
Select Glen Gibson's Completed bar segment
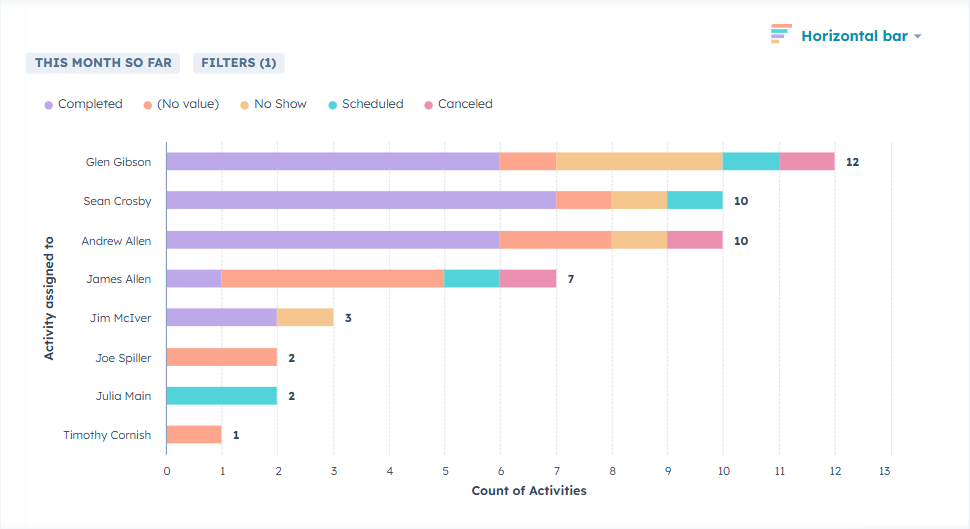tap(332, 161)
